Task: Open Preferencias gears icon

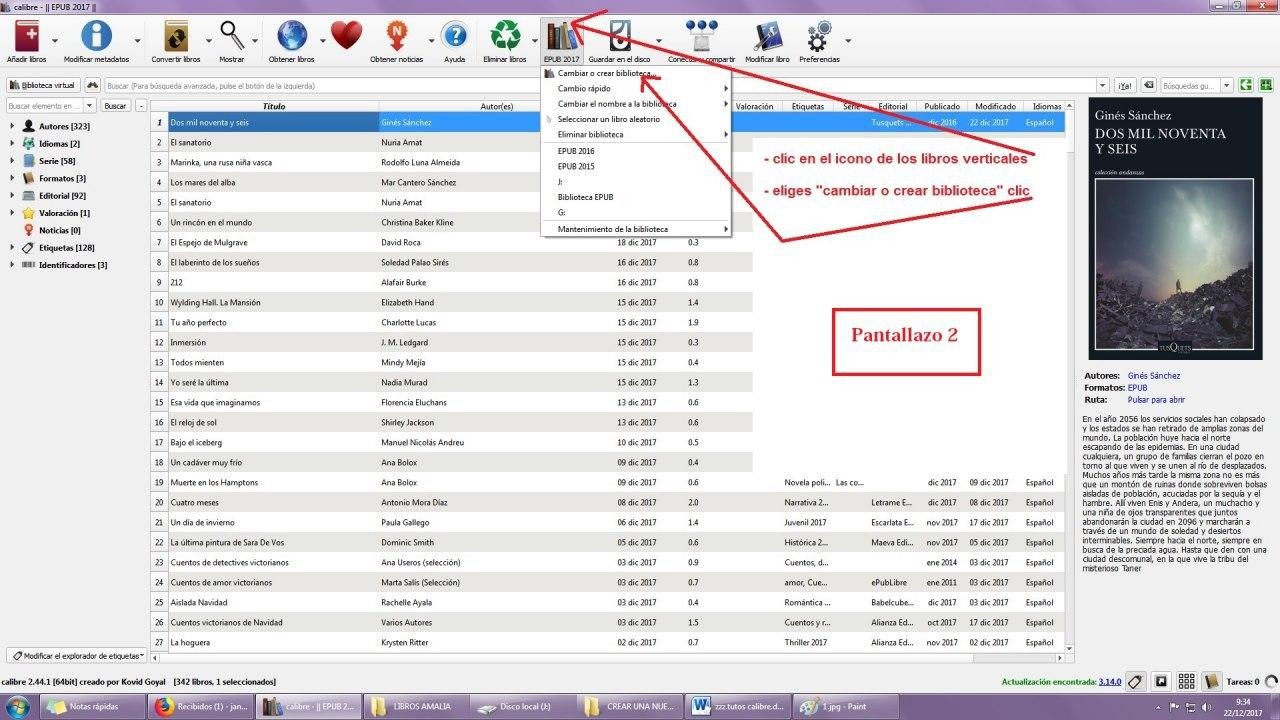Action: point(819,38)
